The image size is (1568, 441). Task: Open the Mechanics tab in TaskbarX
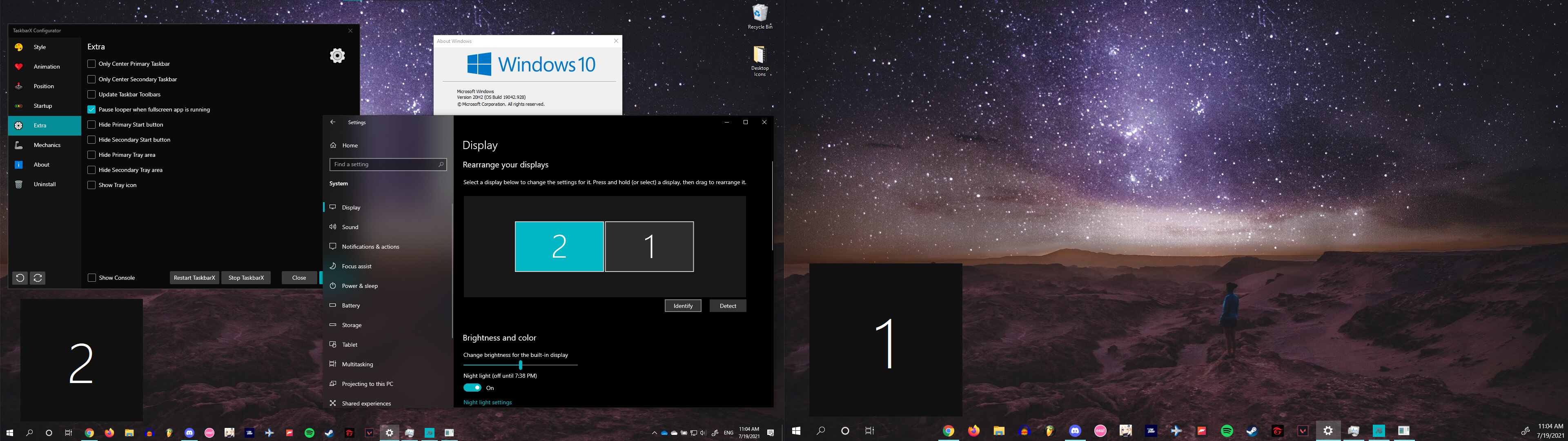pyautogui.click(x=47, y=145)
